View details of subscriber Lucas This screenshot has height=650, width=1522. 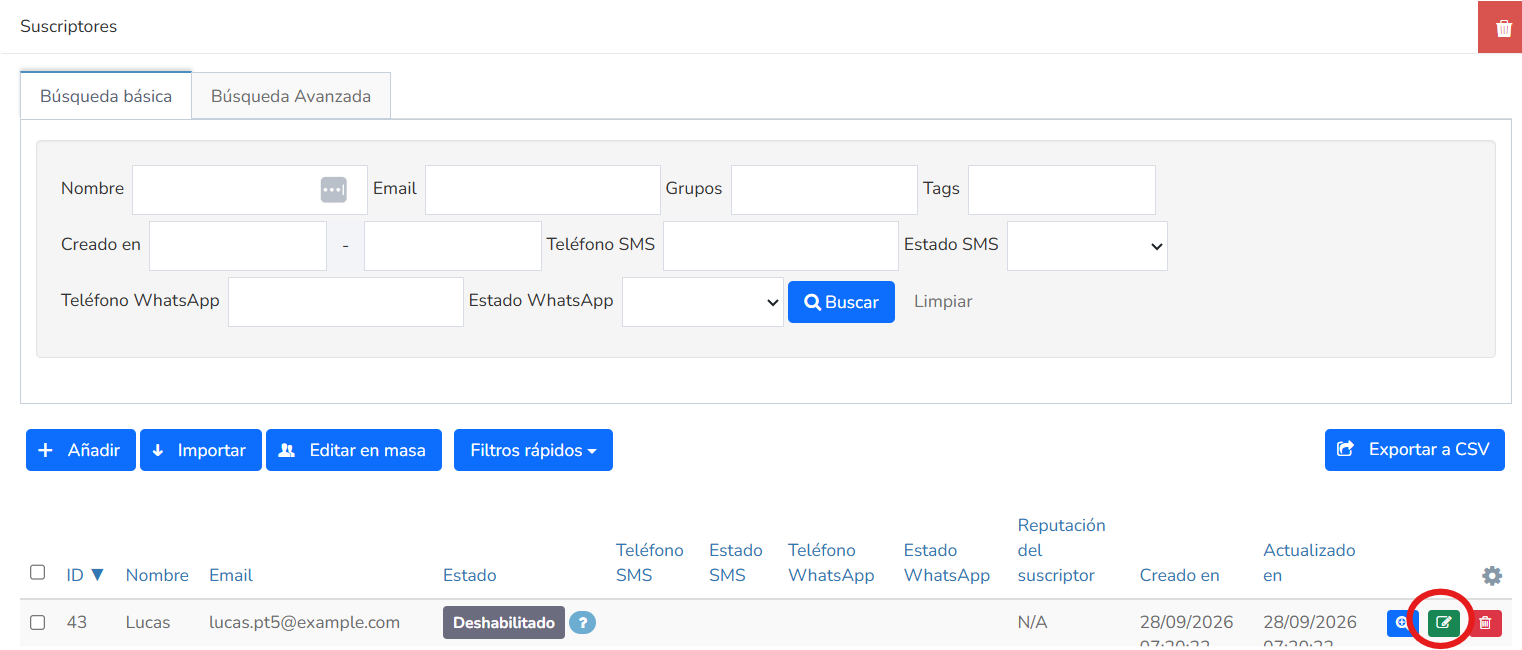(1402, 623)
